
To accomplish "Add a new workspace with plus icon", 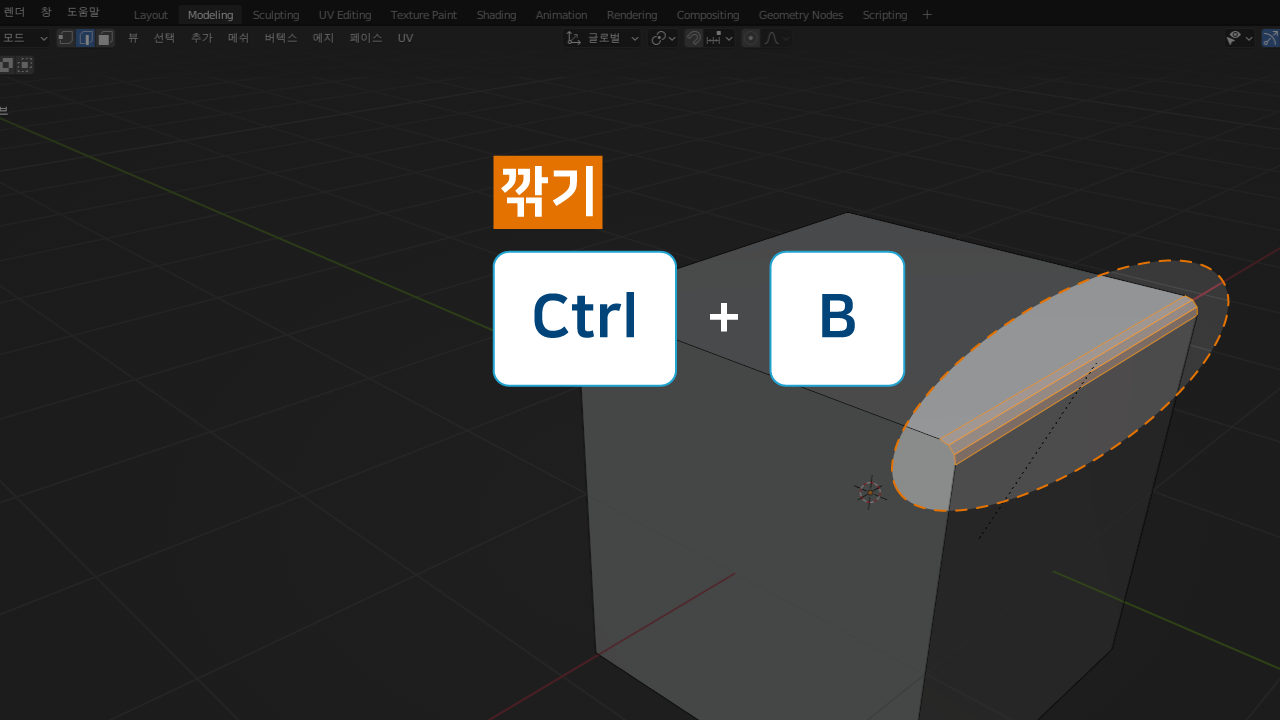I will pyautogui.click(x=927, y=15).
